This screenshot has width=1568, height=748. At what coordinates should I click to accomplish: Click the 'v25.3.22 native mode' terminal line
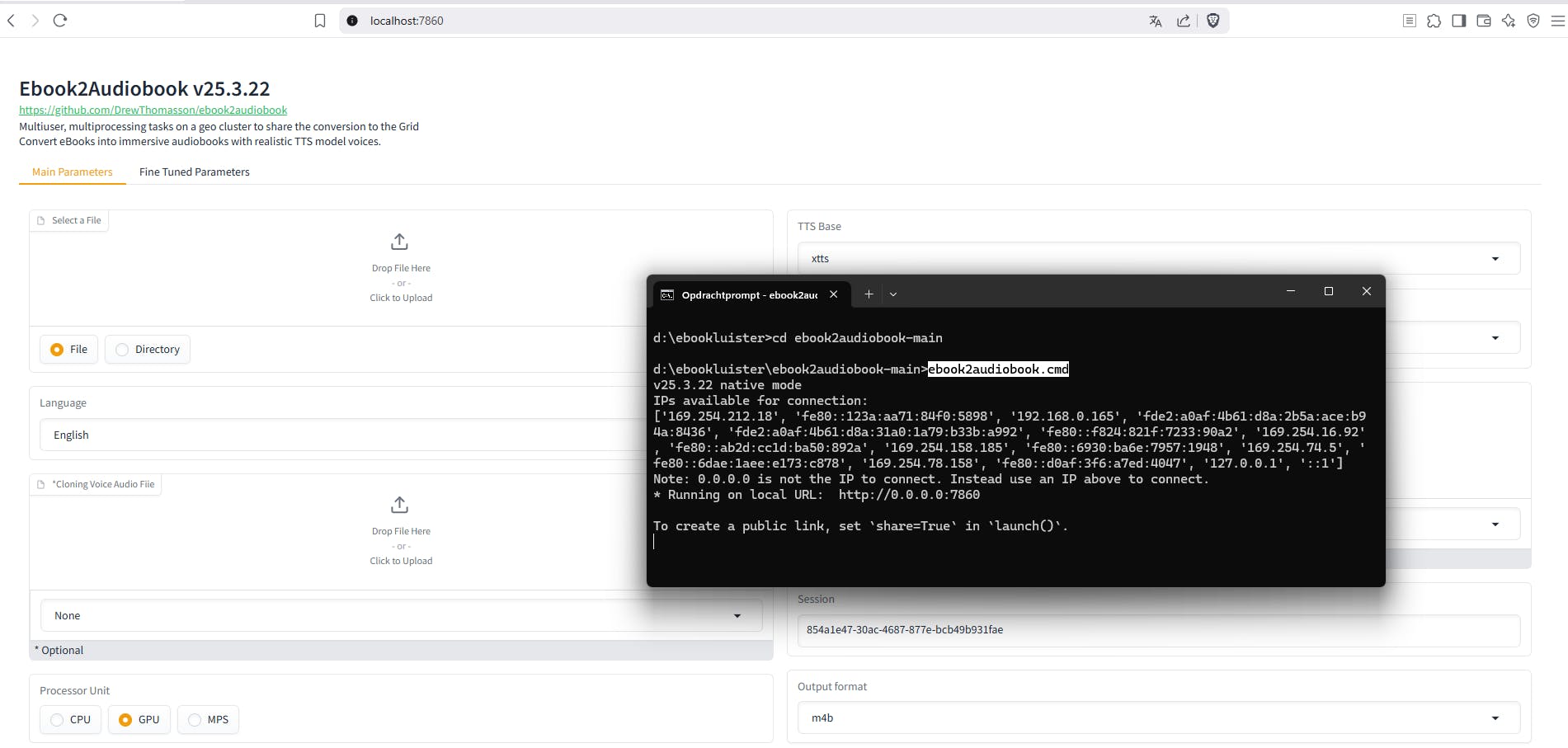point(727,385)
